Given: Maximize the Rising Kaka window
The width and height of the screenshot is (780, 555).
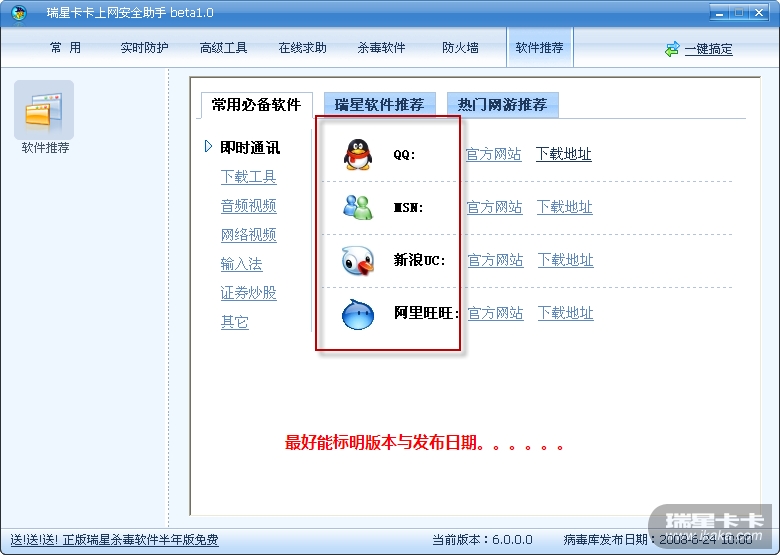Looking at the screenshot, I should pyautogui.click(x=739, y=12).
